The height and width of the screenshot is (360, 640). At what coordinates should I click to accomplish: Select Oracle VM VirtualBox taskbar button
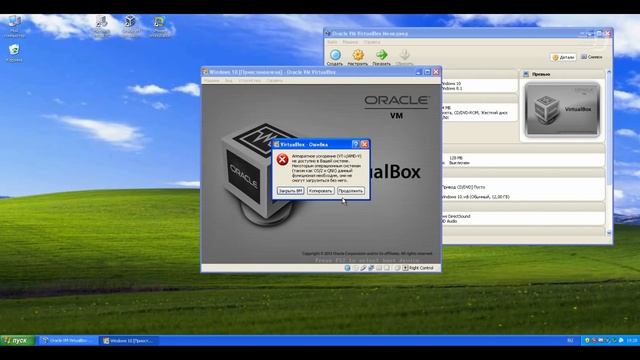[68, 340]
